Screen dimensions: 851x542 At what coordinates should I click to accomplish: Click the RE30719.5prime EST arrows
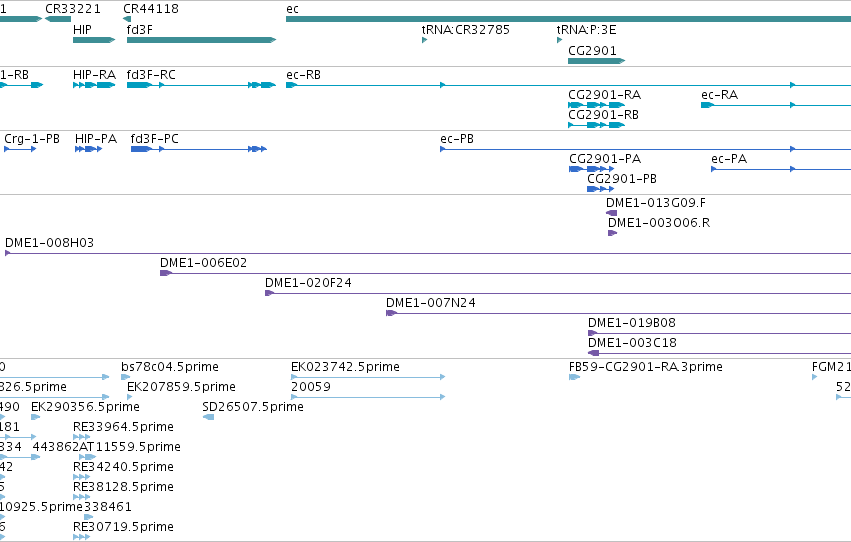(81, 537)
